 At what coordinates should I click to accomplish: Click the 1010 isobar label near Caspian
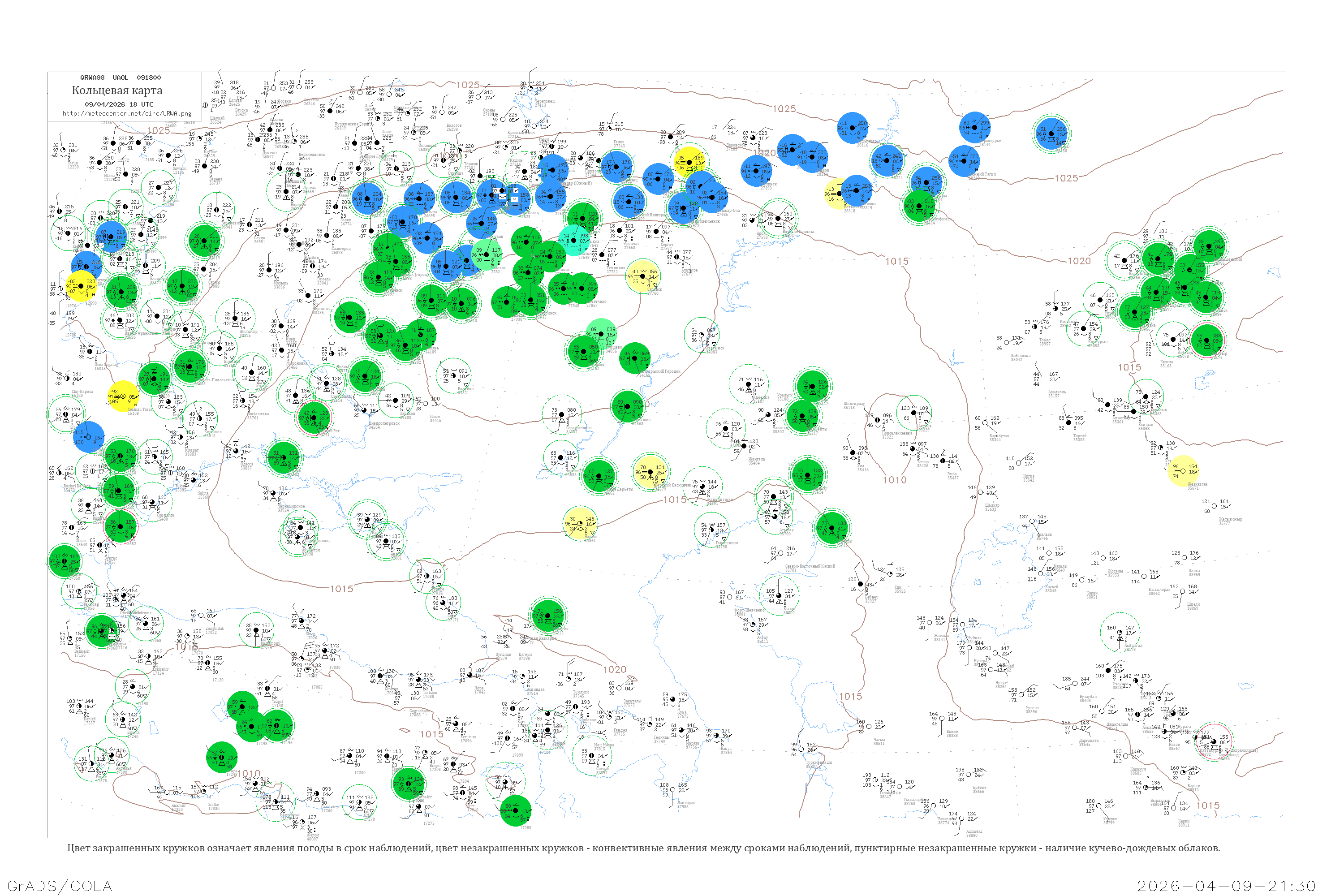(895, 480)
